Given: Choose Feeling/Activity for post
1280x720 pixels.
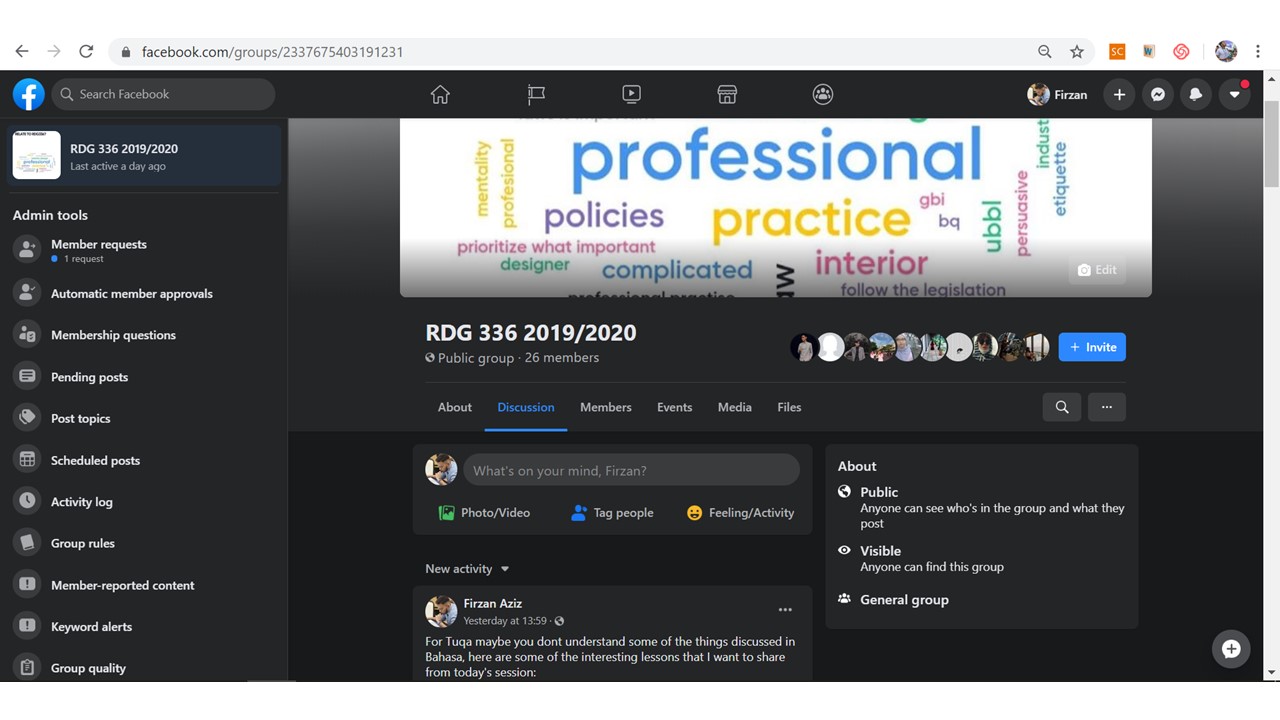Looking at the screenshot, I should 740,513.
